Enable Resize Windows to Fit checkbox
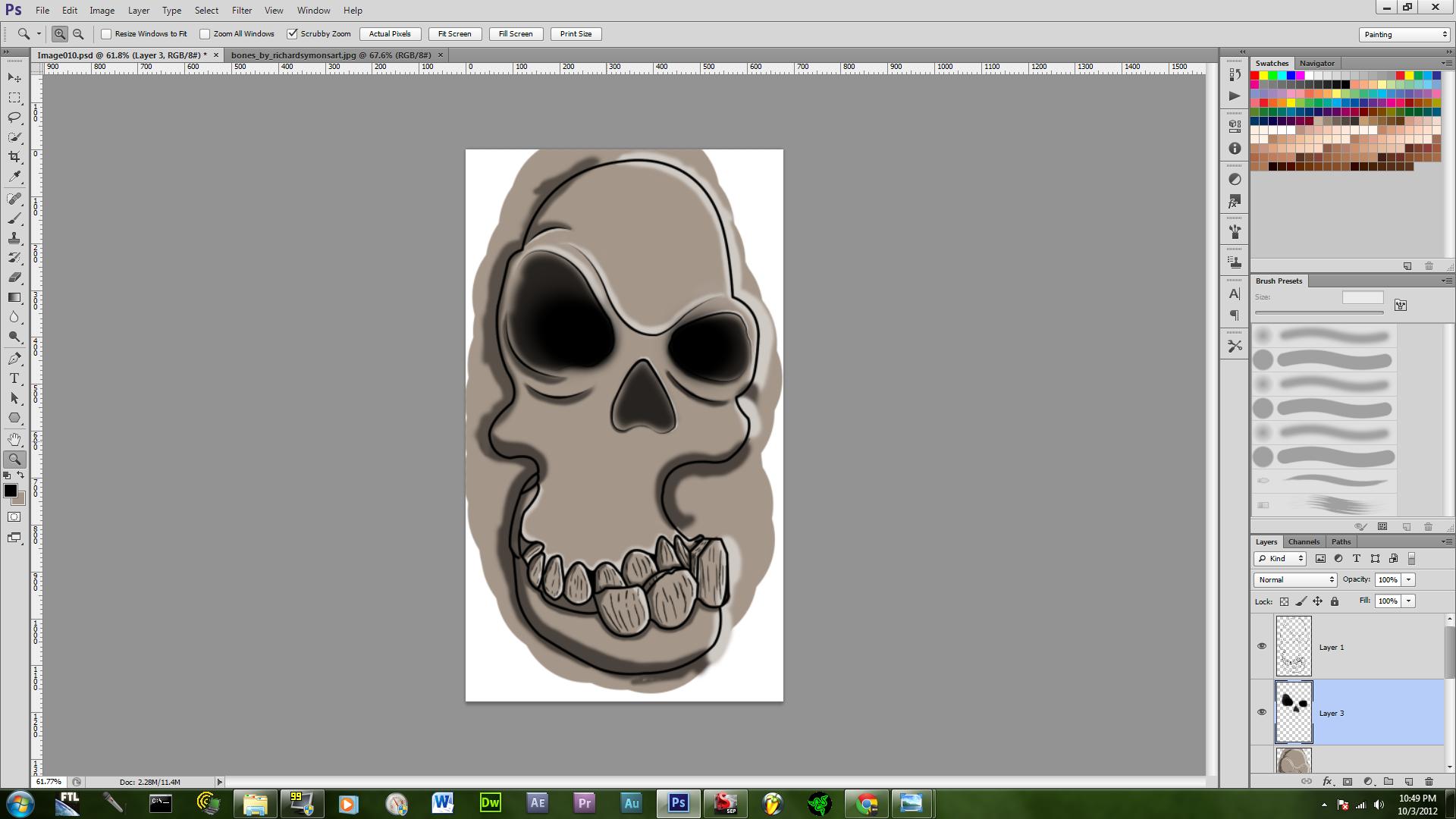 (x=106, y=34)
